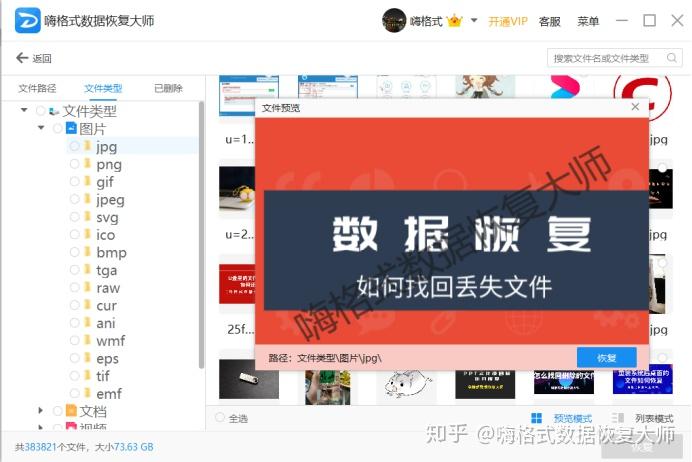
Task: Close the 文件预览 dialog
Action: (x=635, y=106)
